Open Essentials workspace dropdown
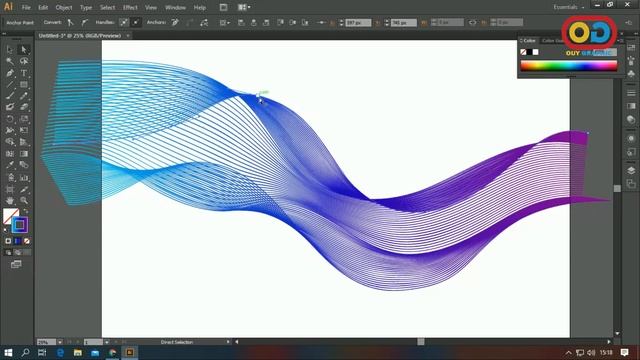 pos(569,7)
